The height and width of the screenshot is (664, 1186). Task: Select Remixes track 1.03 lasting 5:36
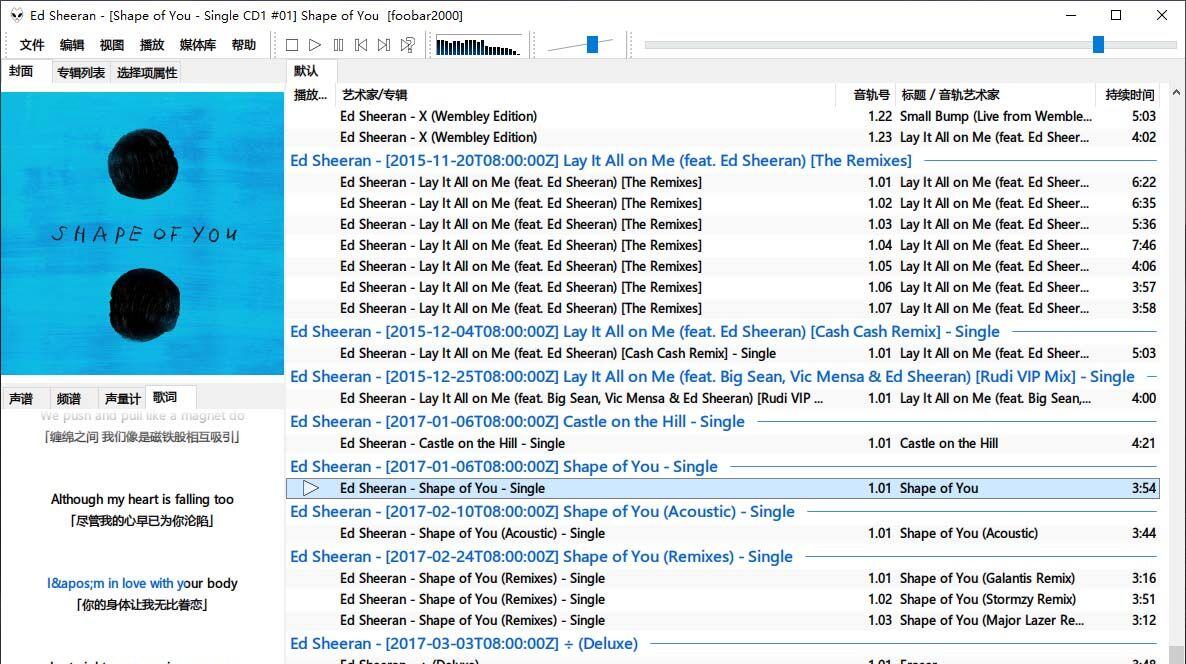tap(722, 225)
